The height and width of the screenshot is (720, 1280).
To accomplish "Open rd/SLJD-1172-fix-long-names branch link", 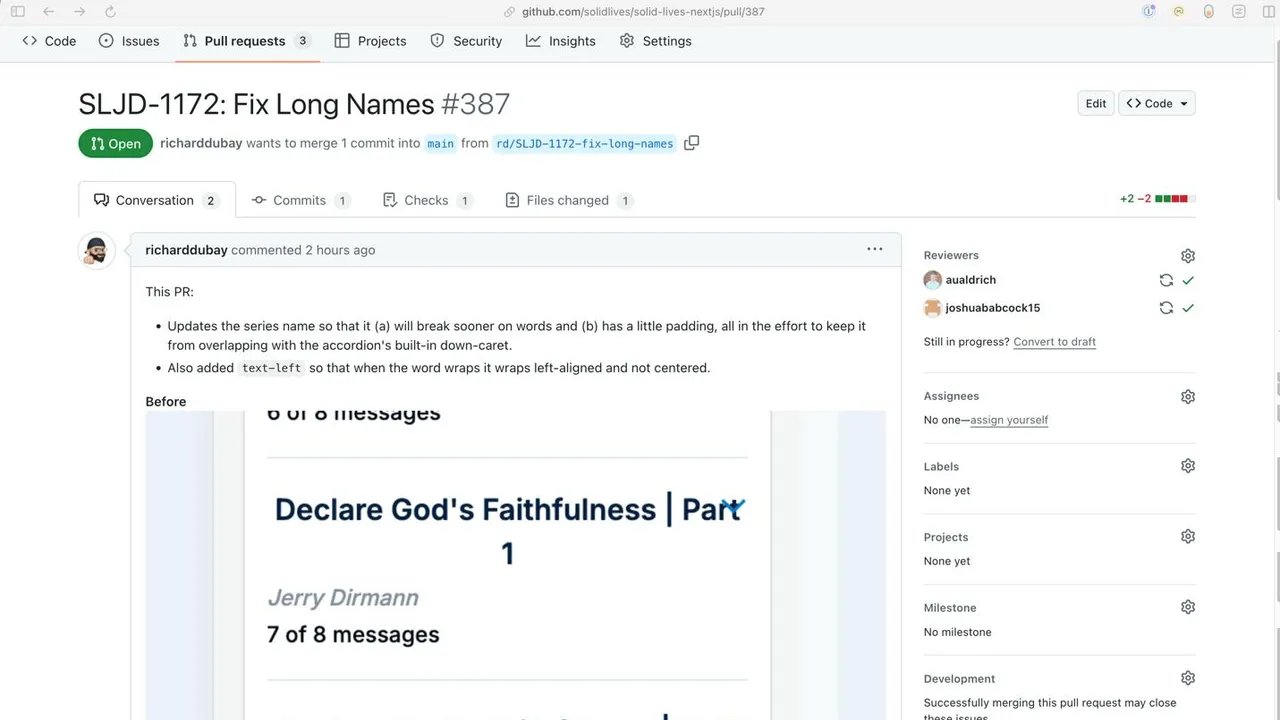I will [x=585, y=143].
